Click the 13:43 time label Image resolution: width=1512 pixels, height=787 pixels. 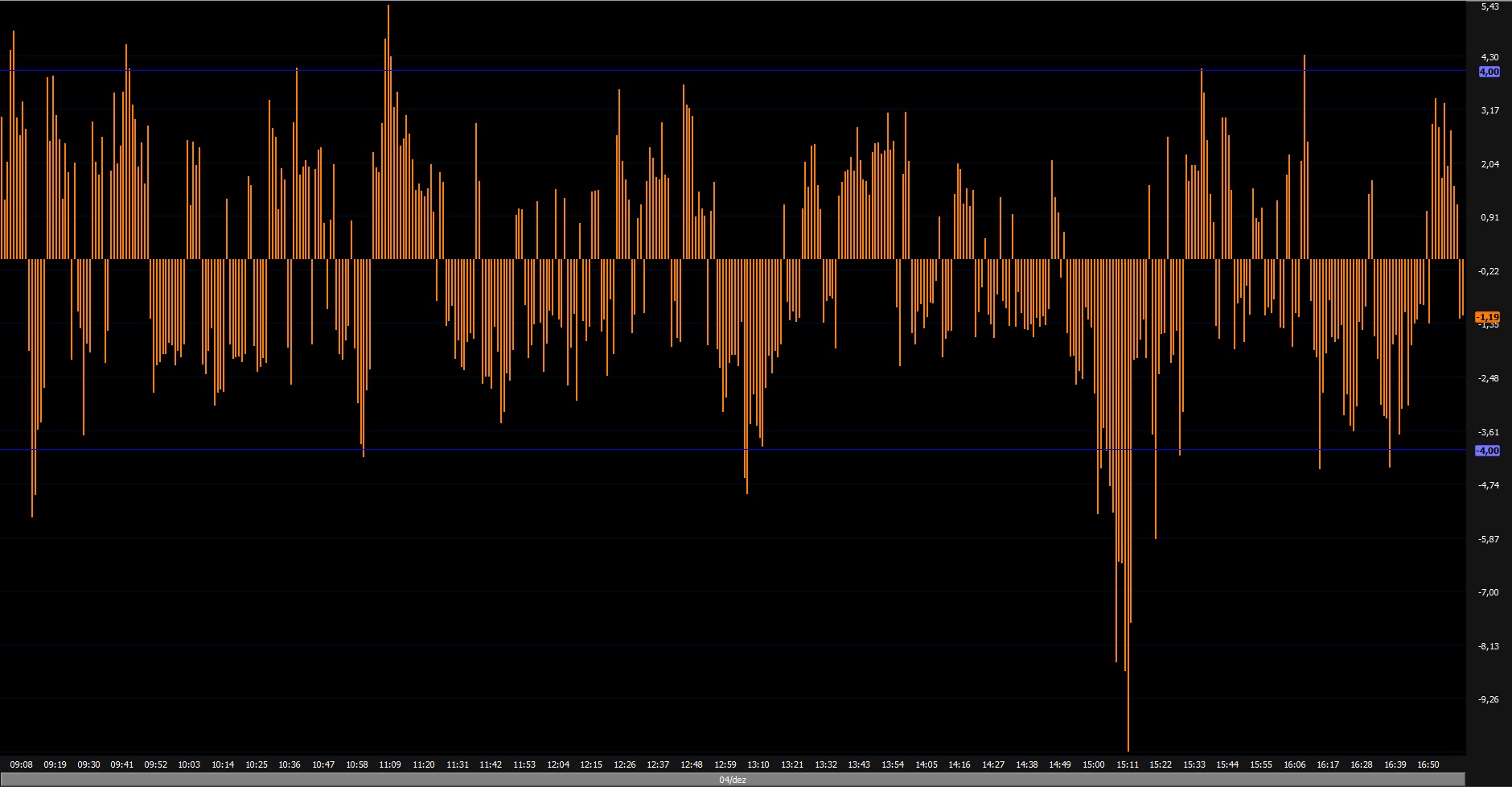(859, 764)
